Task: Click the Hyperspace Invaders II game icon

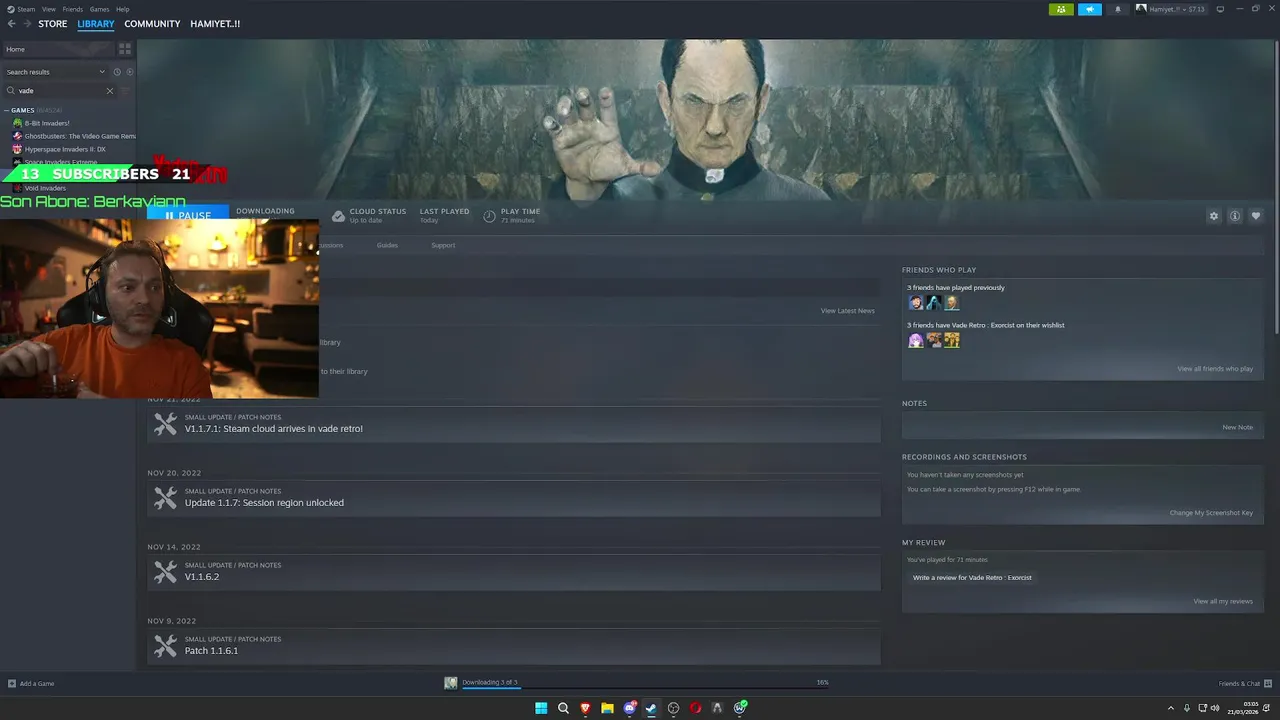Action: coord(17,149)
